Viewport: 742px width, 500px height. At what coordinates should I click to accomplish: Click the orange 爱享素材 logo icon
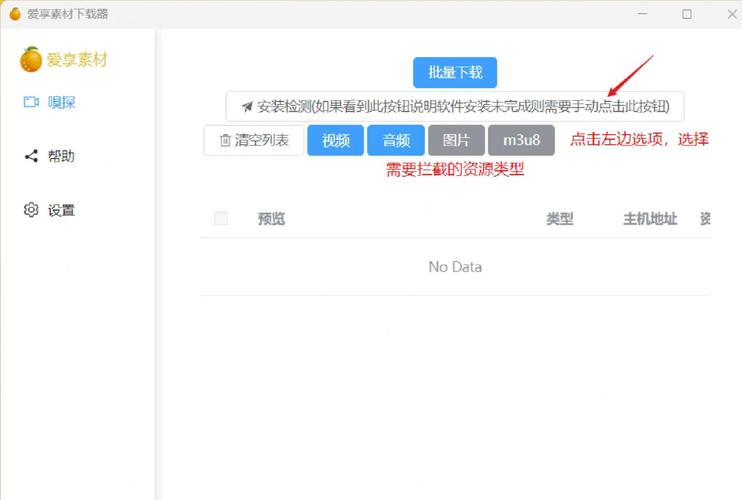[x=31, y=60]
